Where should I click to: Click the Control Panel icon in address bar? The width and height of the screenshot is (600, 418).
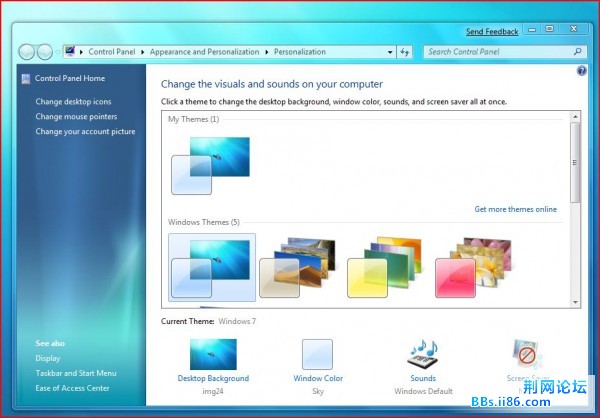pyautogui.click(x=70, y=51)
